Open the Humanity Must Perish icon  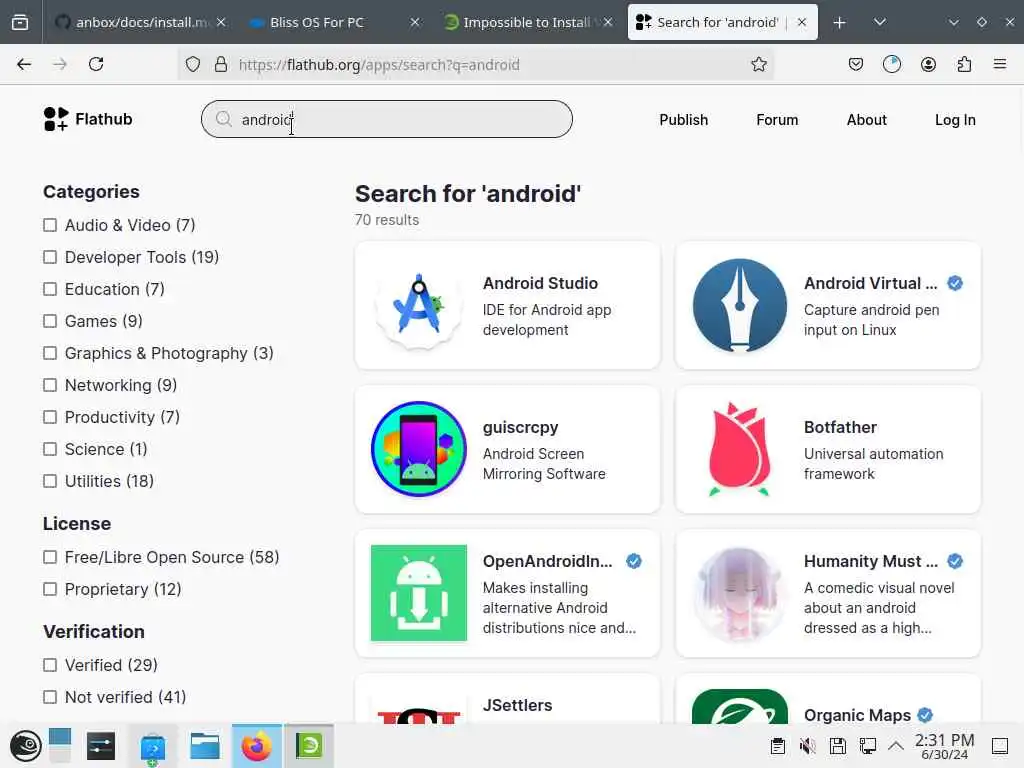[x=740, y=593]
